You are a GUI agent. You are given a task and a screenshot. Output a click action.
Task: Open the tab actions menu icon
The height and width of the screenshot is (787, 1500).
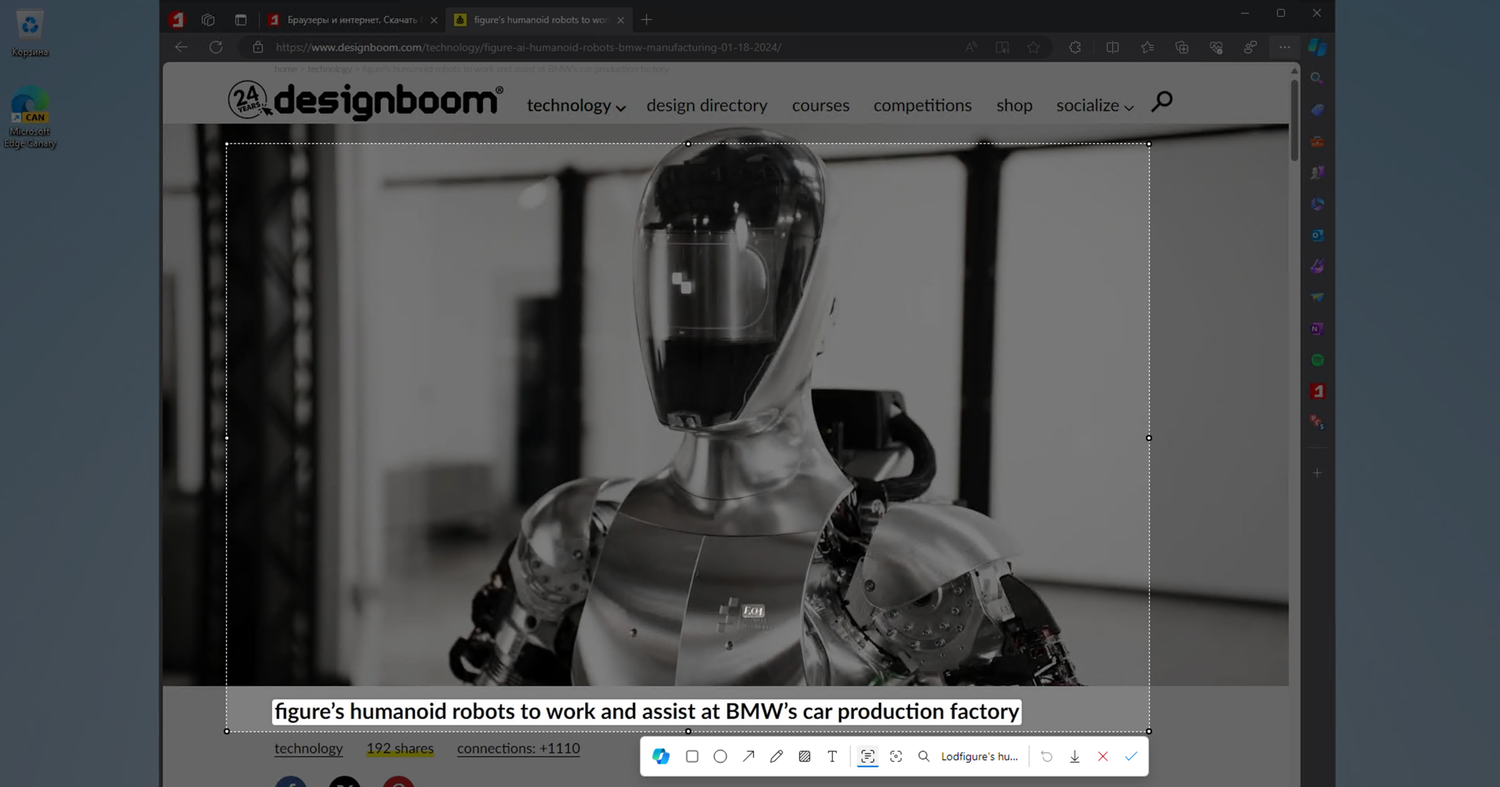[x=241, y=20]
